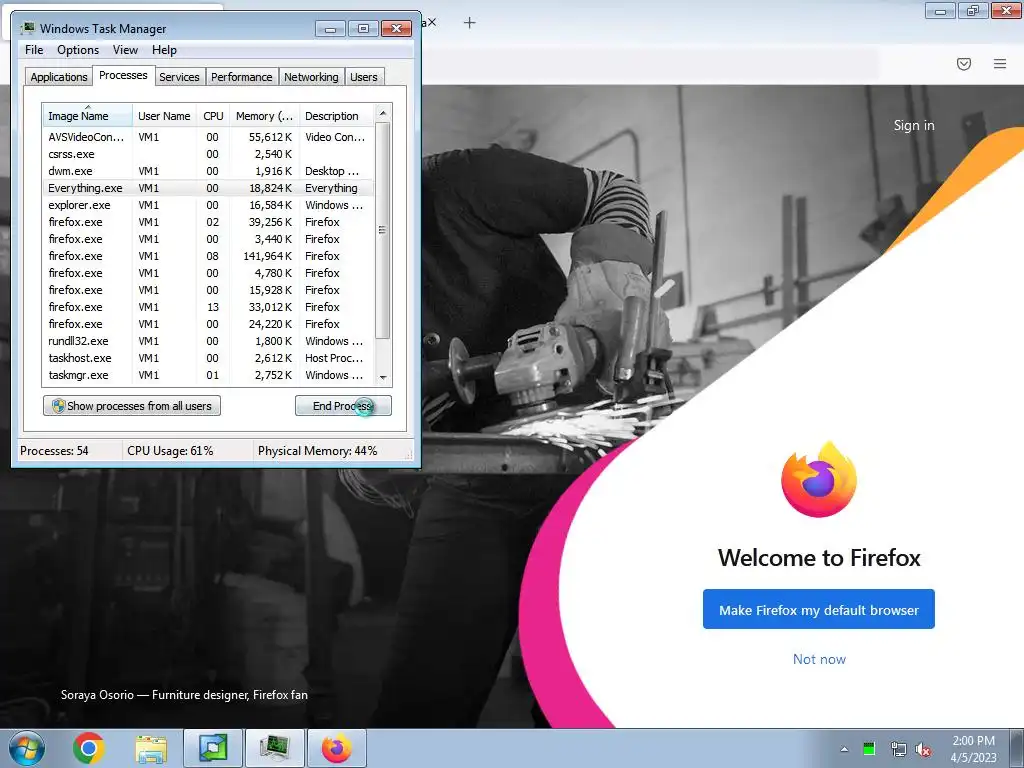Switch to Firefox via taskbar icon
The image size is (1024, 768).
(x=336, y=748)
